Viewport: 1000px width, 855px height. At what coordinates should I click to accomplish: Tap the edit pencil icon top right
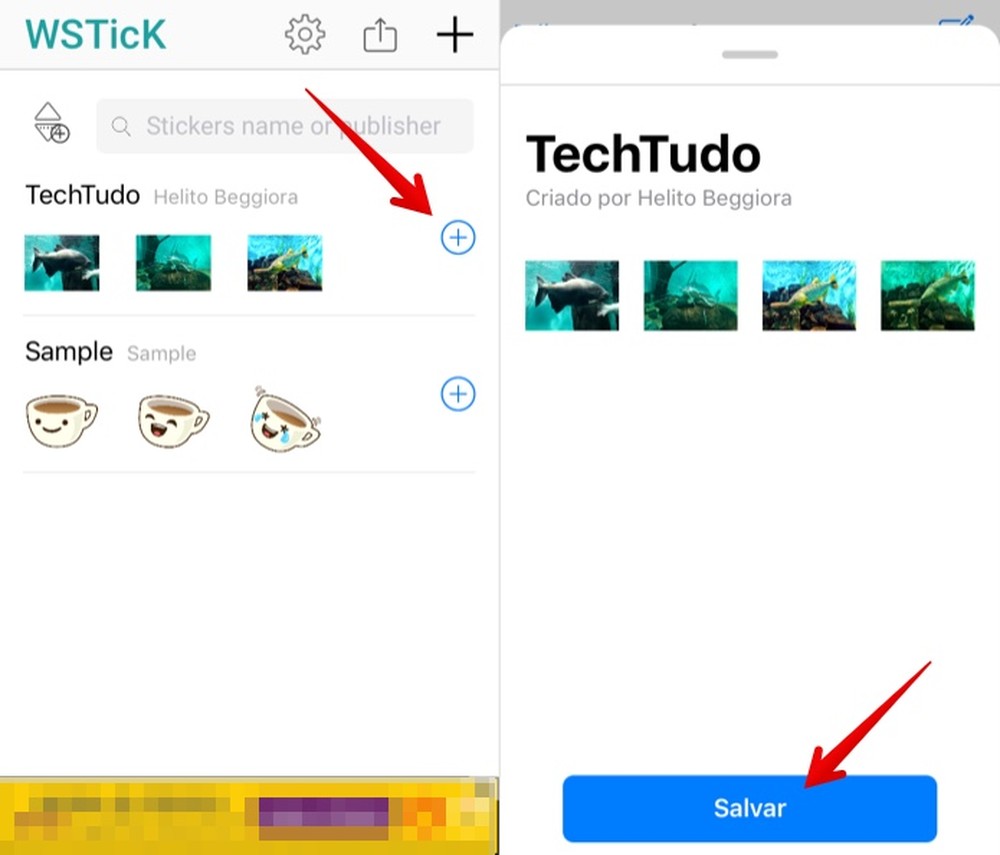pos(957,20)
